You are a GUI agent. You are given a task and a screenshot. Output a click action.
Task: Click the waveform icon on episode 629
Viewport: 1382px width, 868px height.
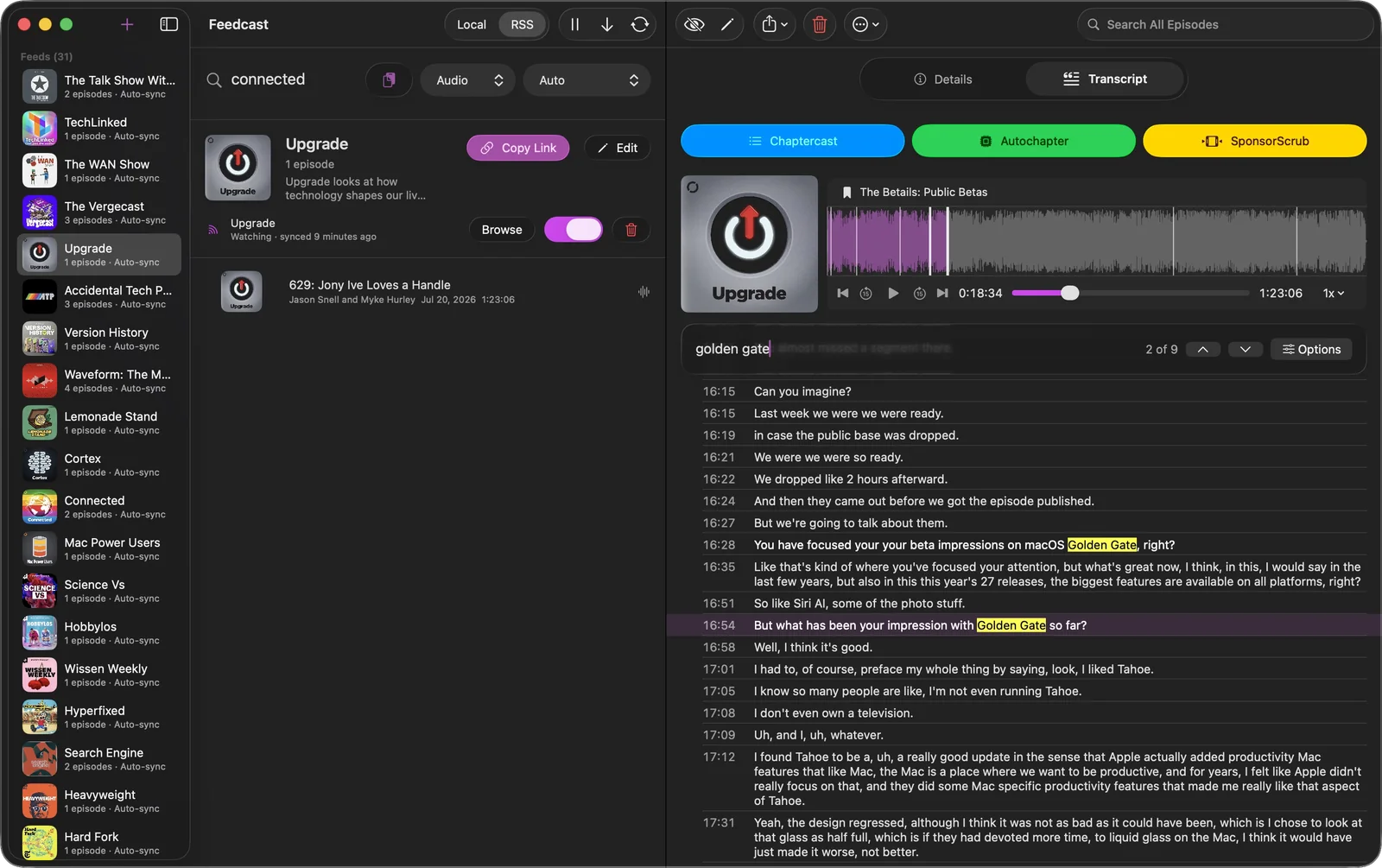tap(643, 292)
